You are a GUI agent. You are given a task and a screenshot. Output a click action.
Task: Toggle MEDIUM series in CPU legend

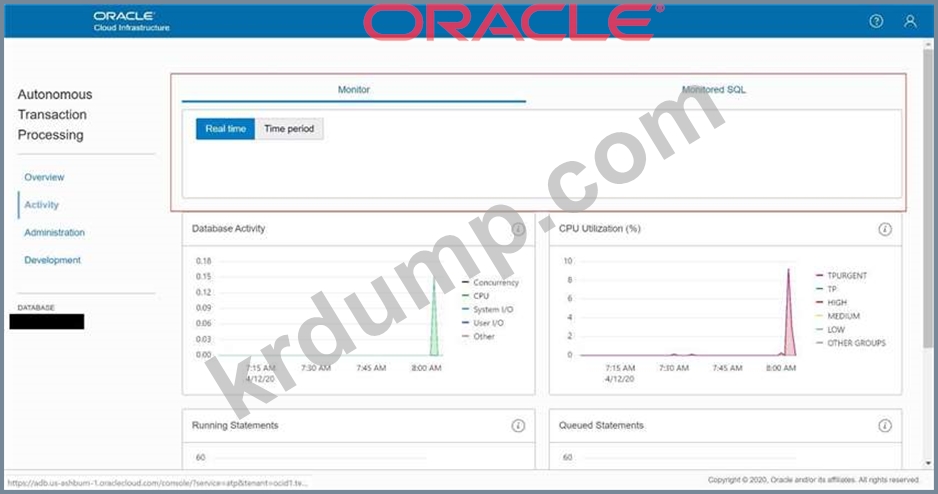838,316
